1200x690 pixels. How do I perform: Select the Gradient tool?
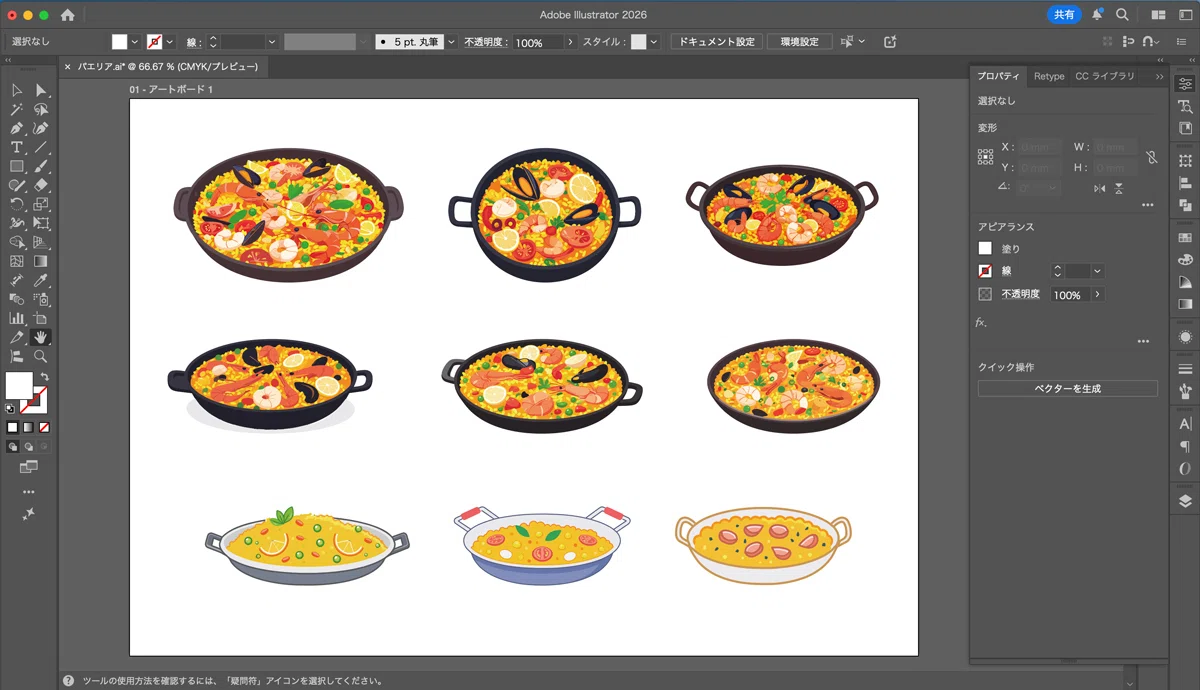click(x=41, y=261)
